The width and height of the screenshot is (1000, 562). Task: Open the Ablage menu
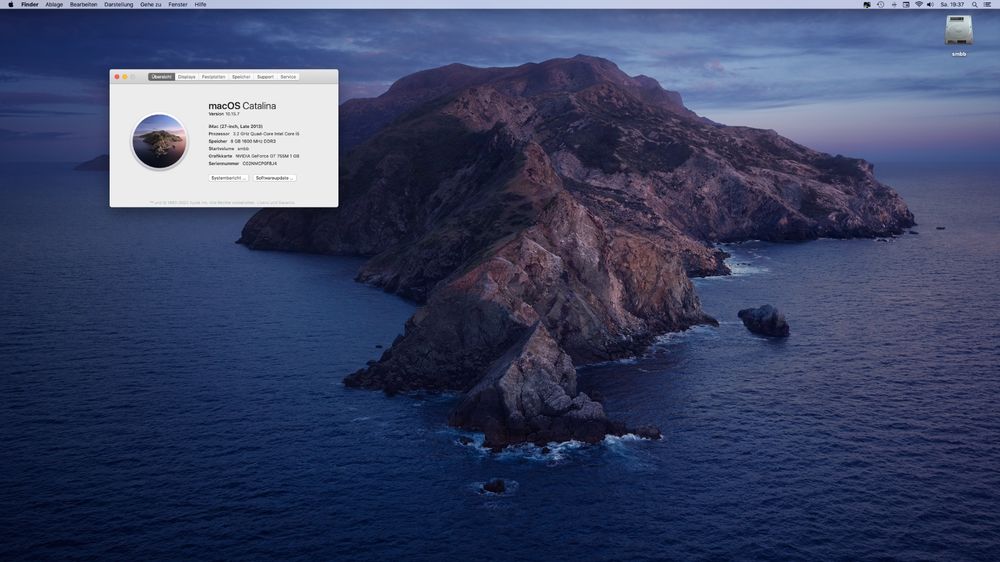click(x=54, y=4)
